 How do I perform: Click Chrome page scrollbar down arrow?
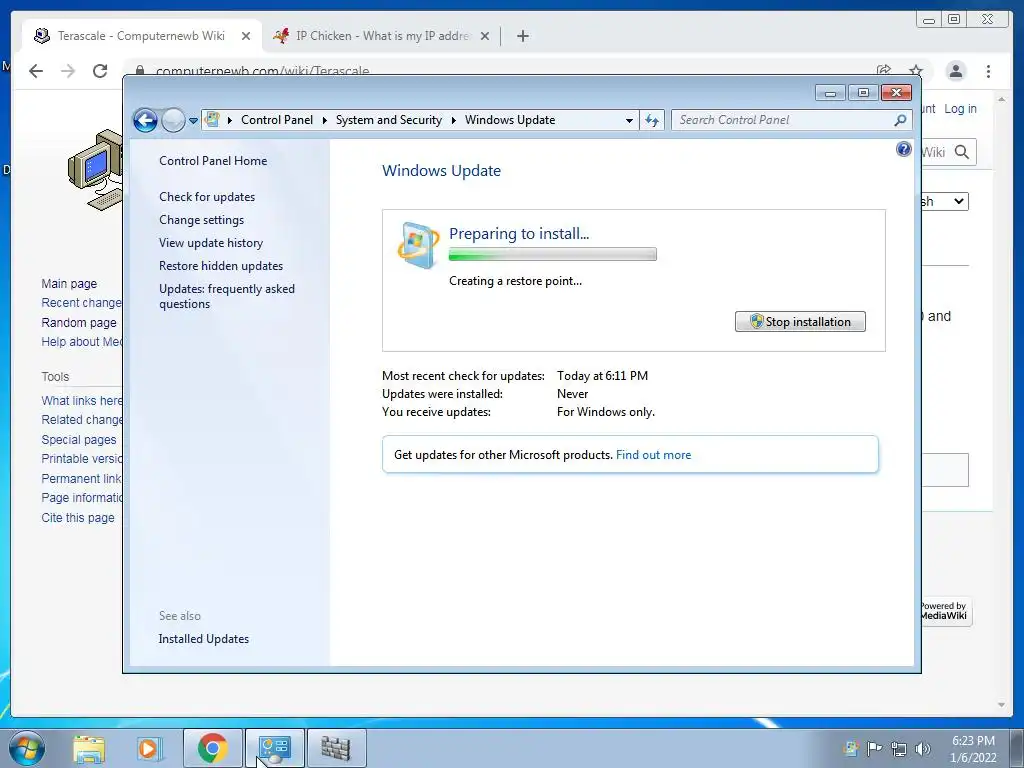[1001, 705]
